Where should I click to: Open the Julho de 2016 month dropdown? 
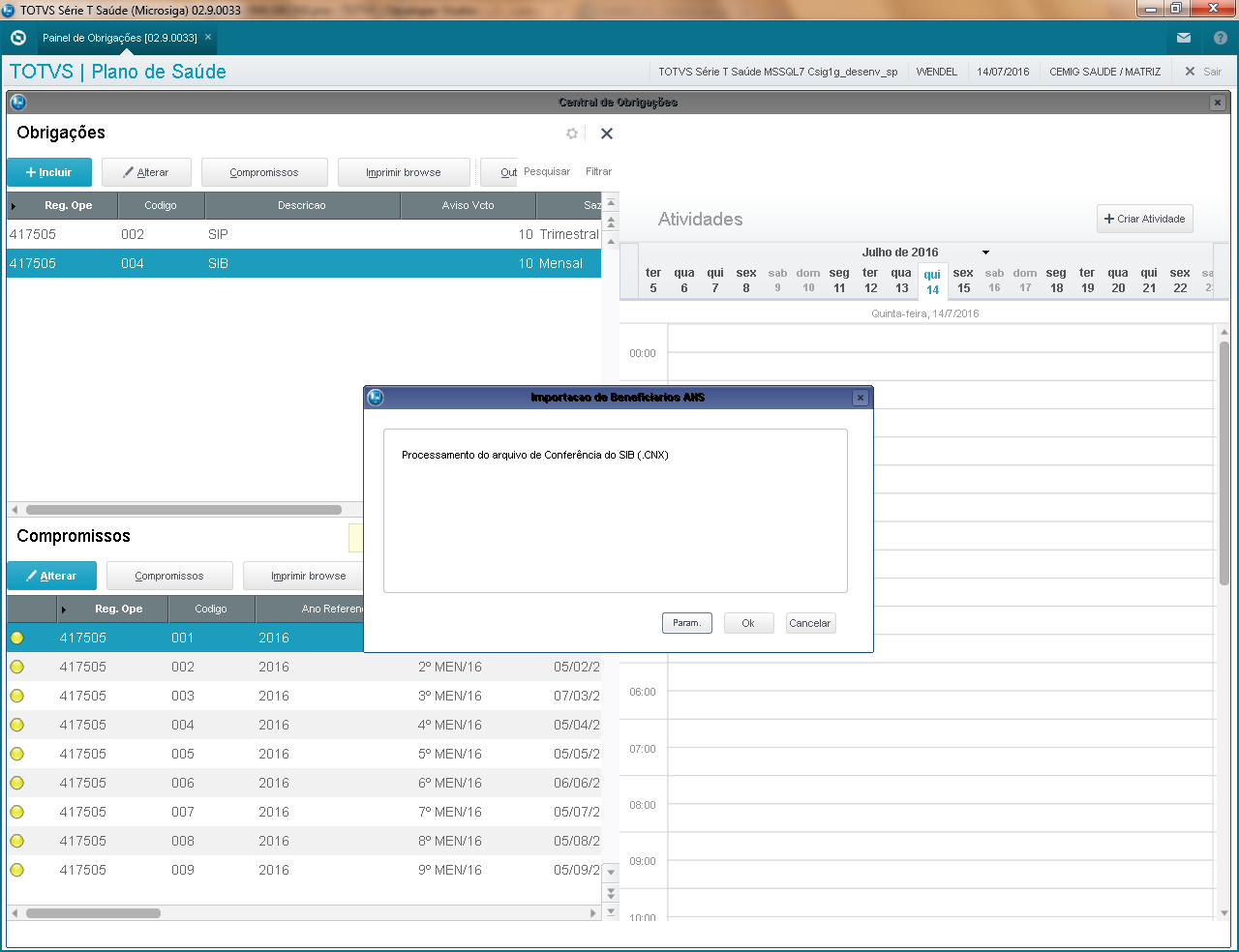click(x=985, y=253)
